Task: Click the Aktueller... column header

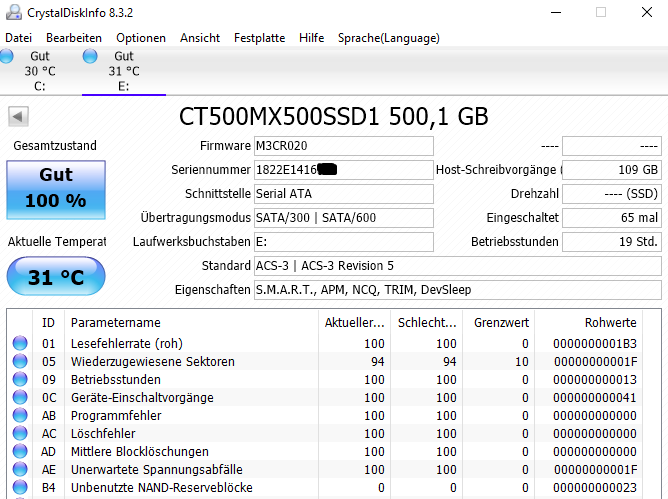Action: coord(354,323)
